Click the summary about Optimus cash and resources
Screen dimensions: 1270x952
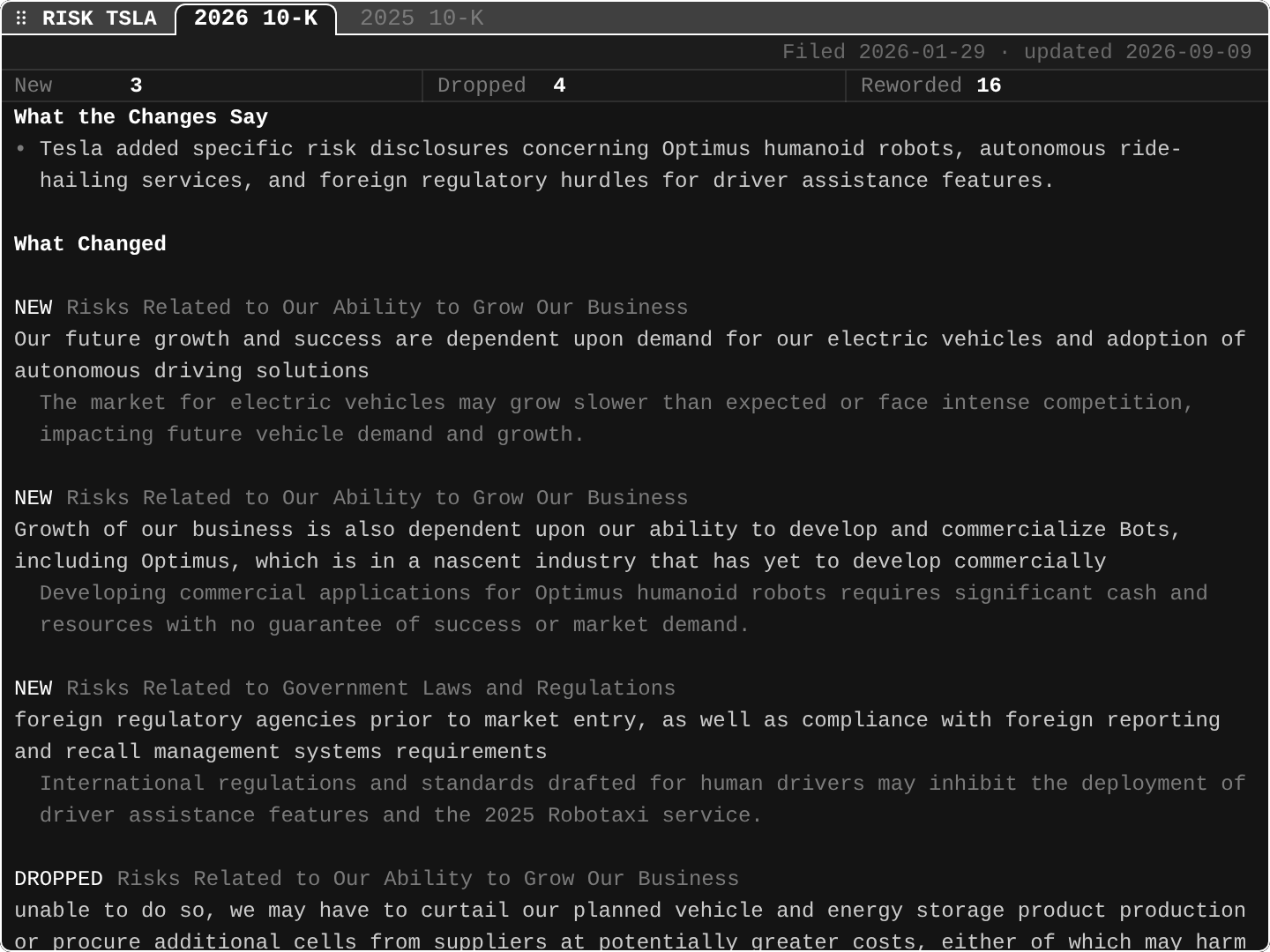coord(624,609)
